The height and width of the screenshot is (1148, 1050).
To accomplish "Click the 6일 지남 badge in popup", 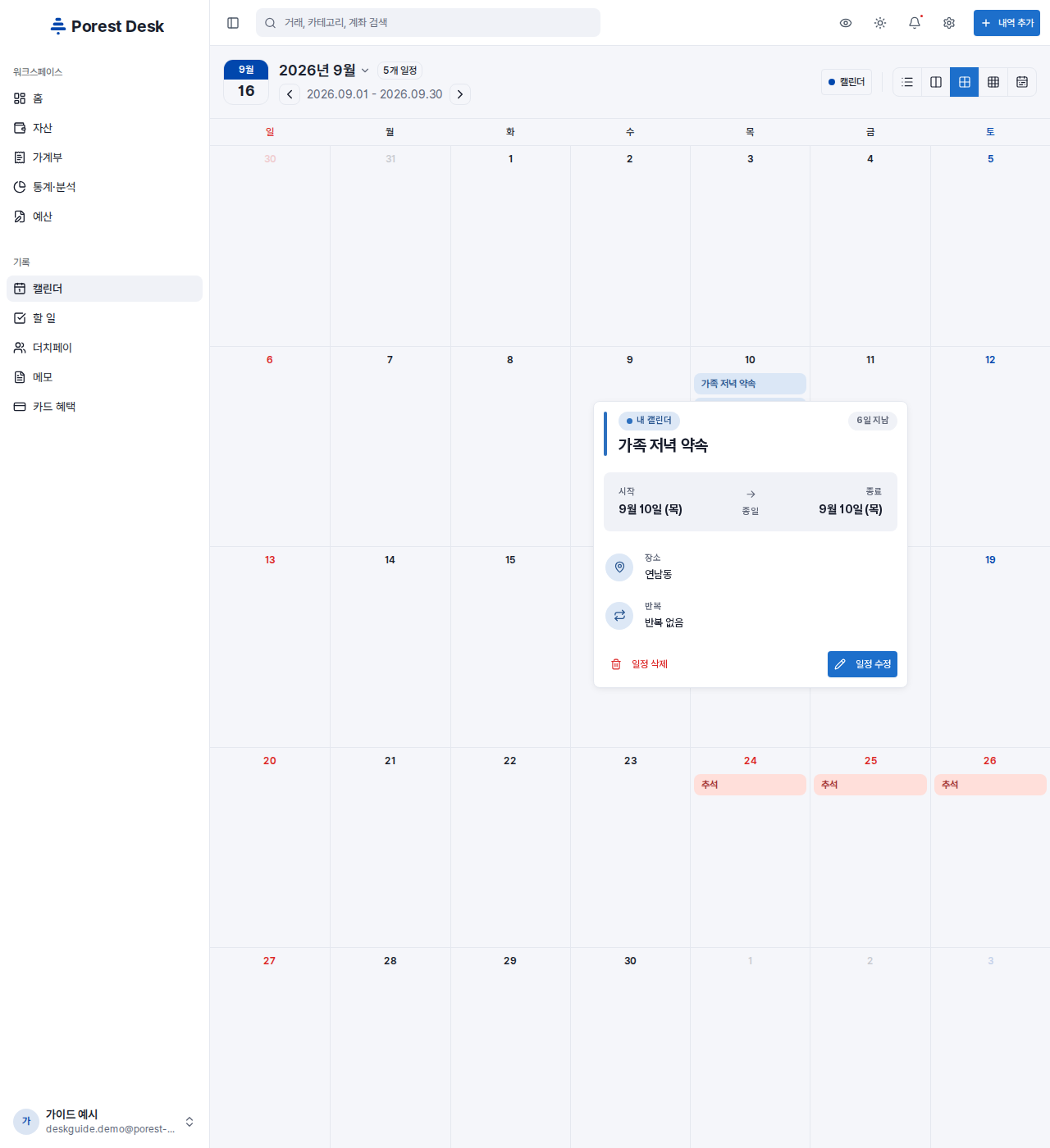I will (873, 421).
